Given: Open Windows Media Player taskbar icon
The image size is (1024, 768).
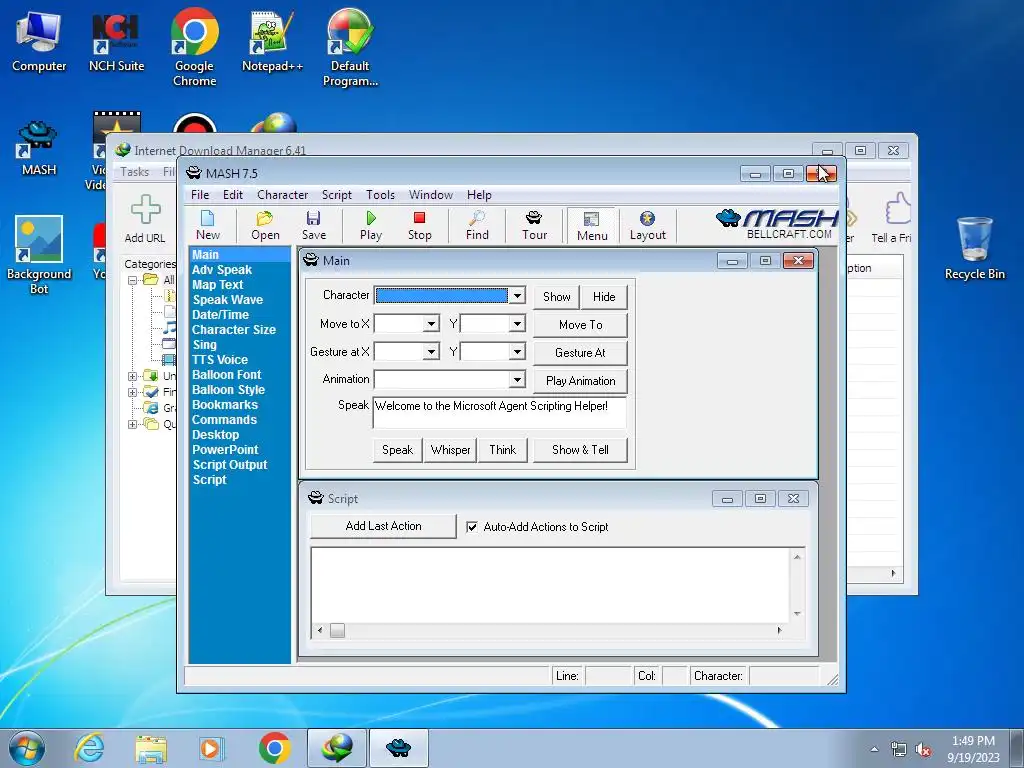Looking at the screenshot, I should [x=212, y=748].
